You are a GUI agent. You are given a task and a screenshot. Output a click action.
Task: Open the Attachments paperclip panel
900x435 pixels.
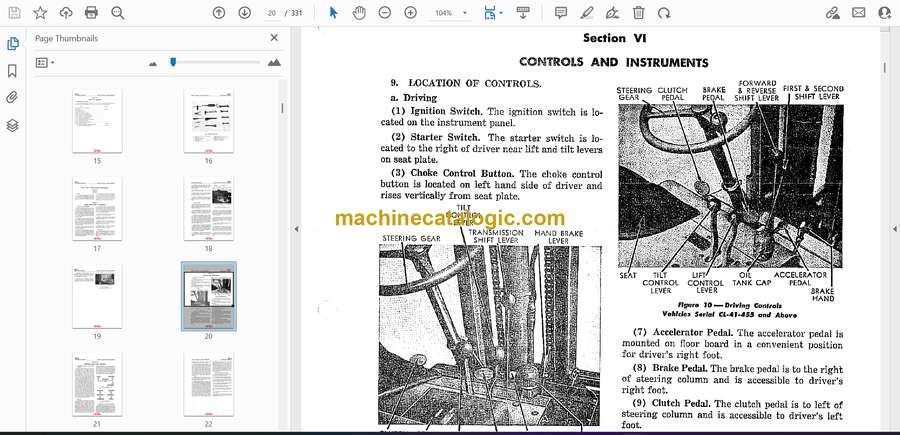[x=13, y=98]
